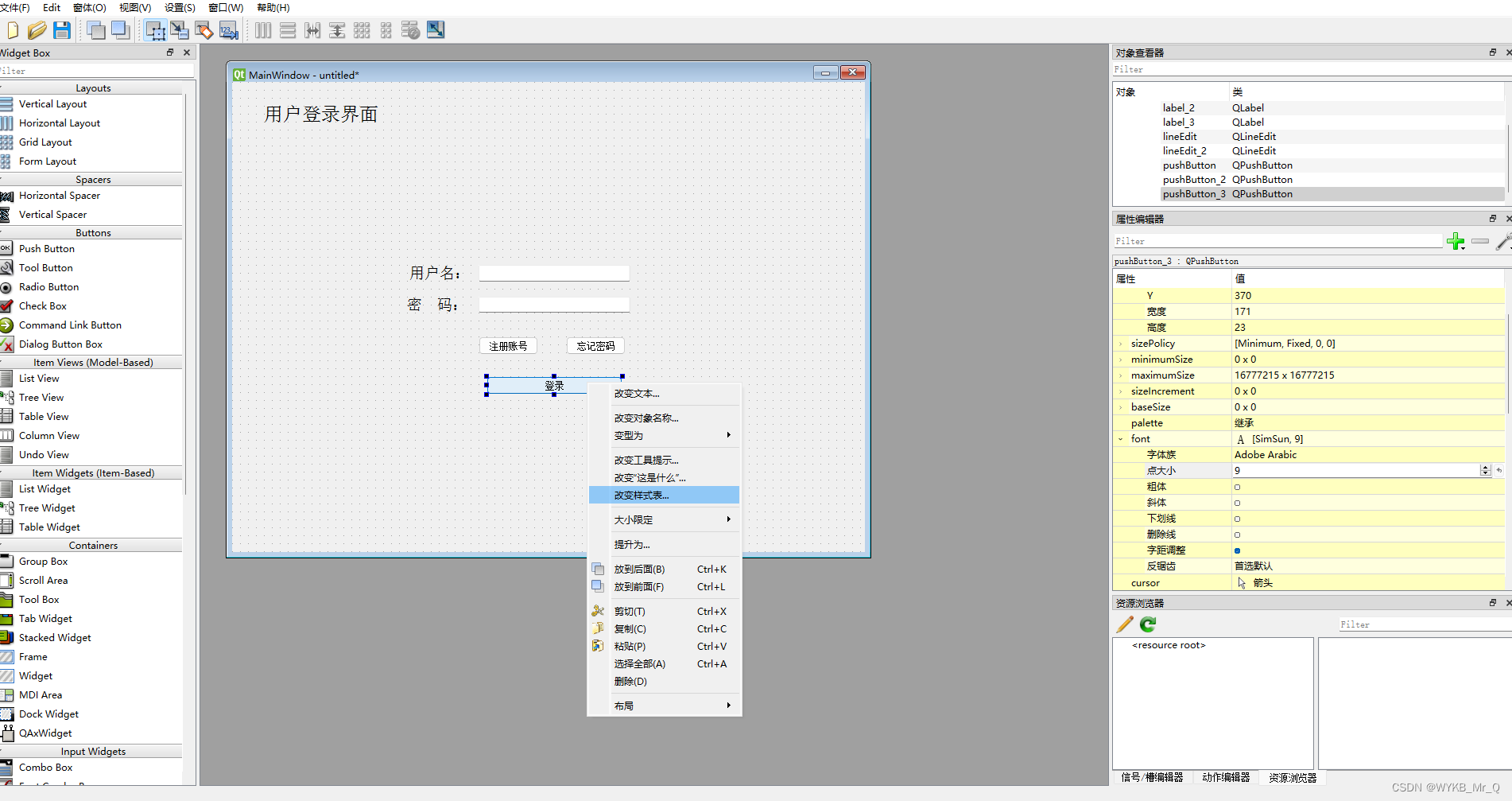Toggle the 下划线 underline checkbox
Screen dimensions: 1512x801
[x=1237, y=519]
